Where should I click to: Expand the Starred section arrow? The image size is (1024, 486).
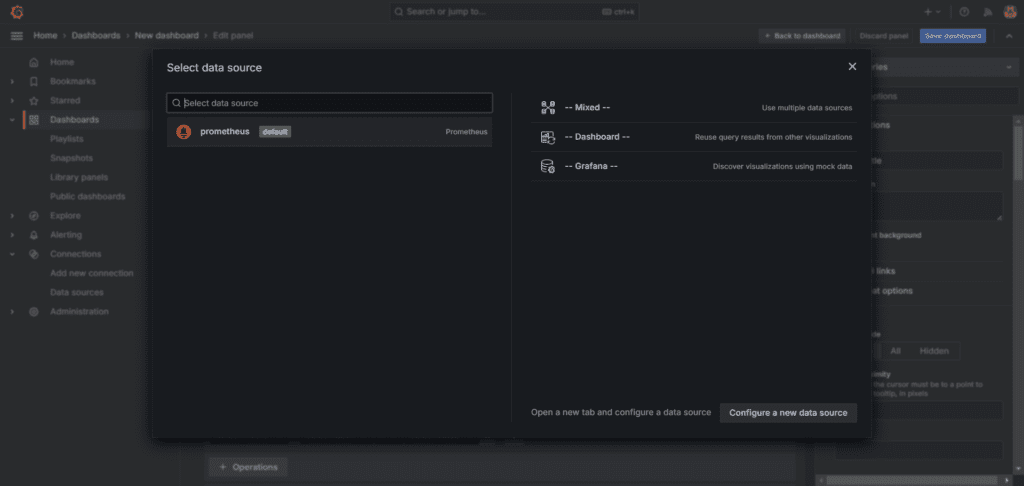point(12,101)
